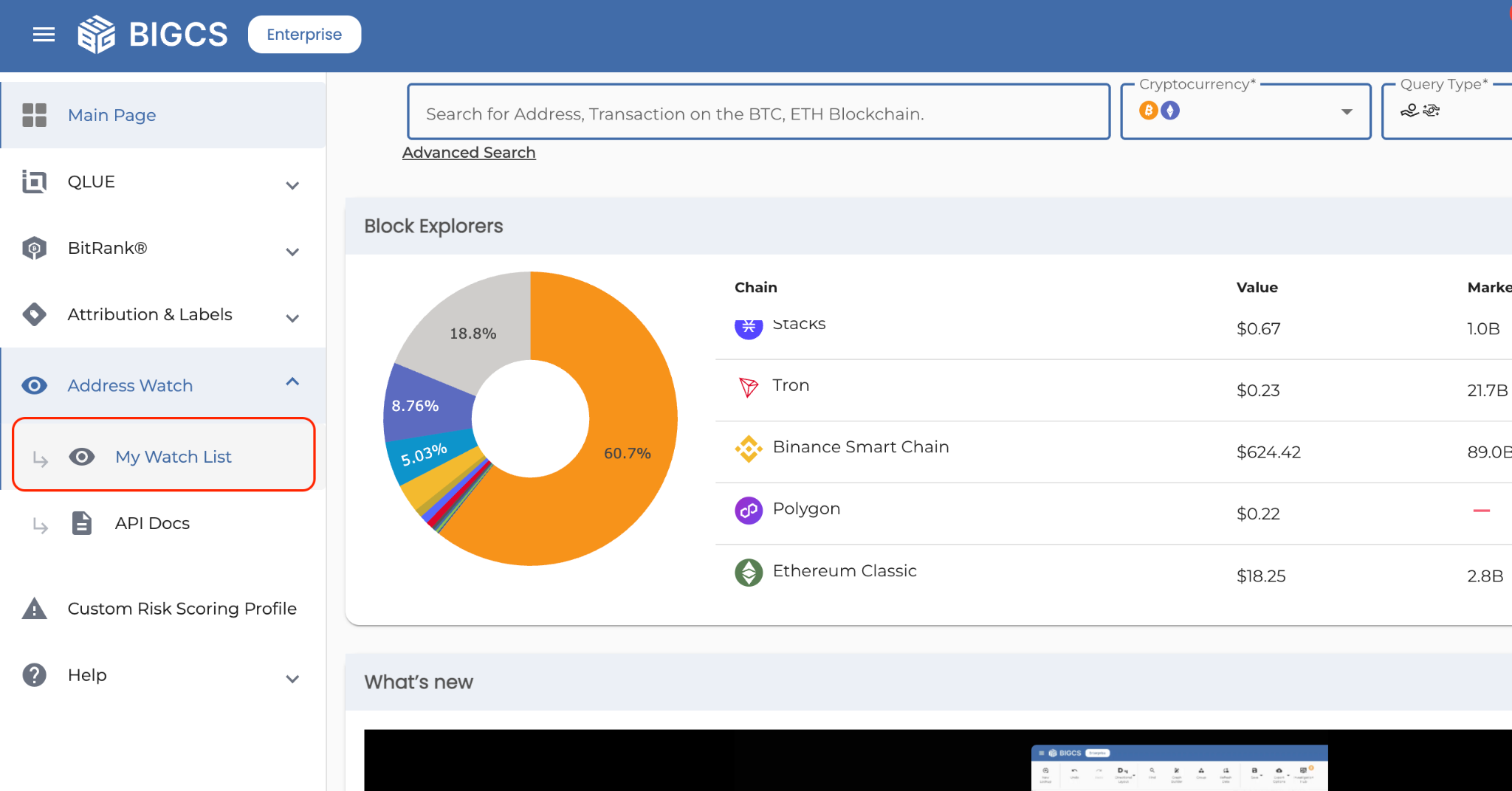Open API Docs menu item
This screenshot has width=1512, height=791.
coord(152,523)
